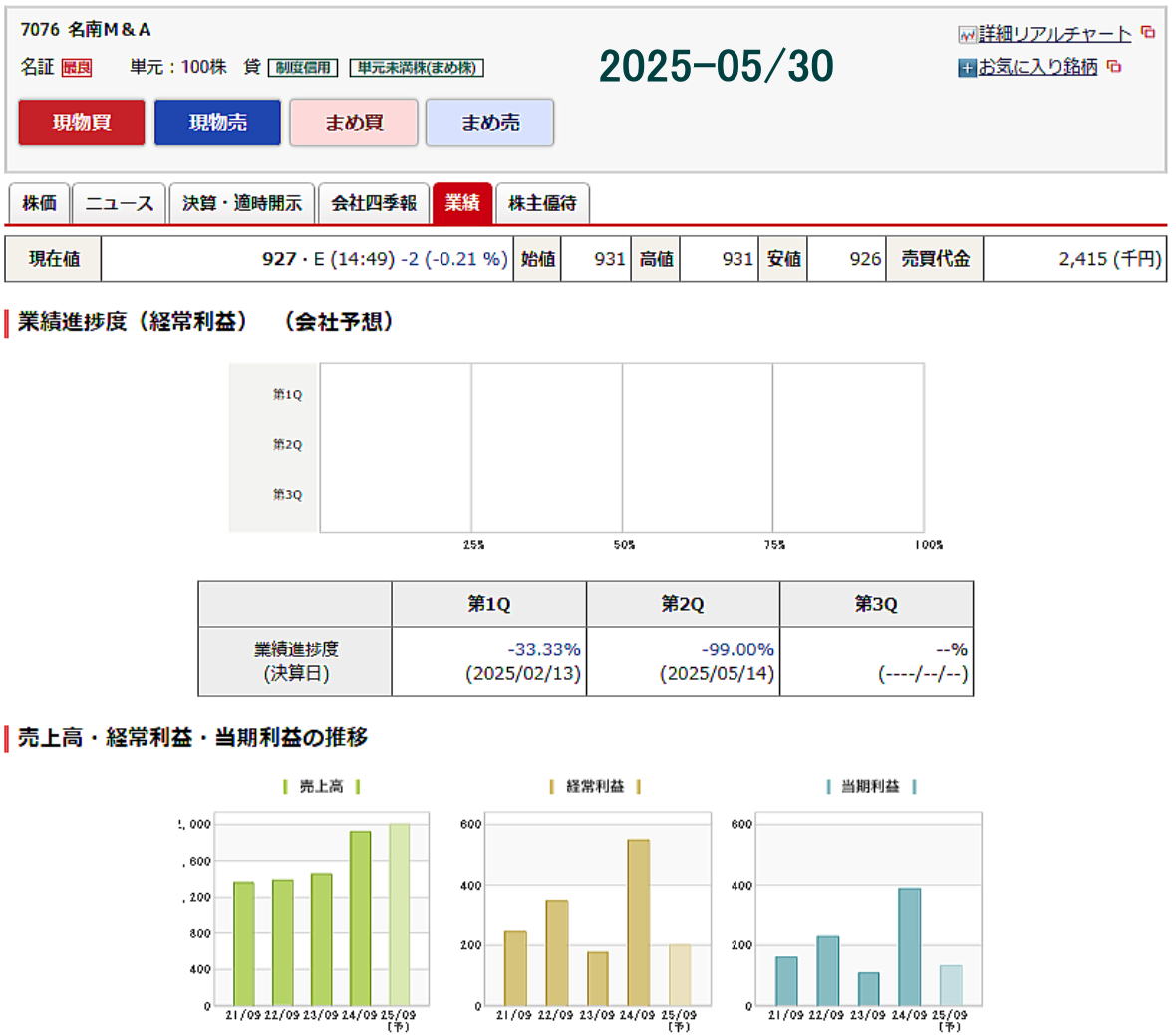Click the 第1Q table column header
The height and width of the screenshot is (1035, 1176).
489,604
